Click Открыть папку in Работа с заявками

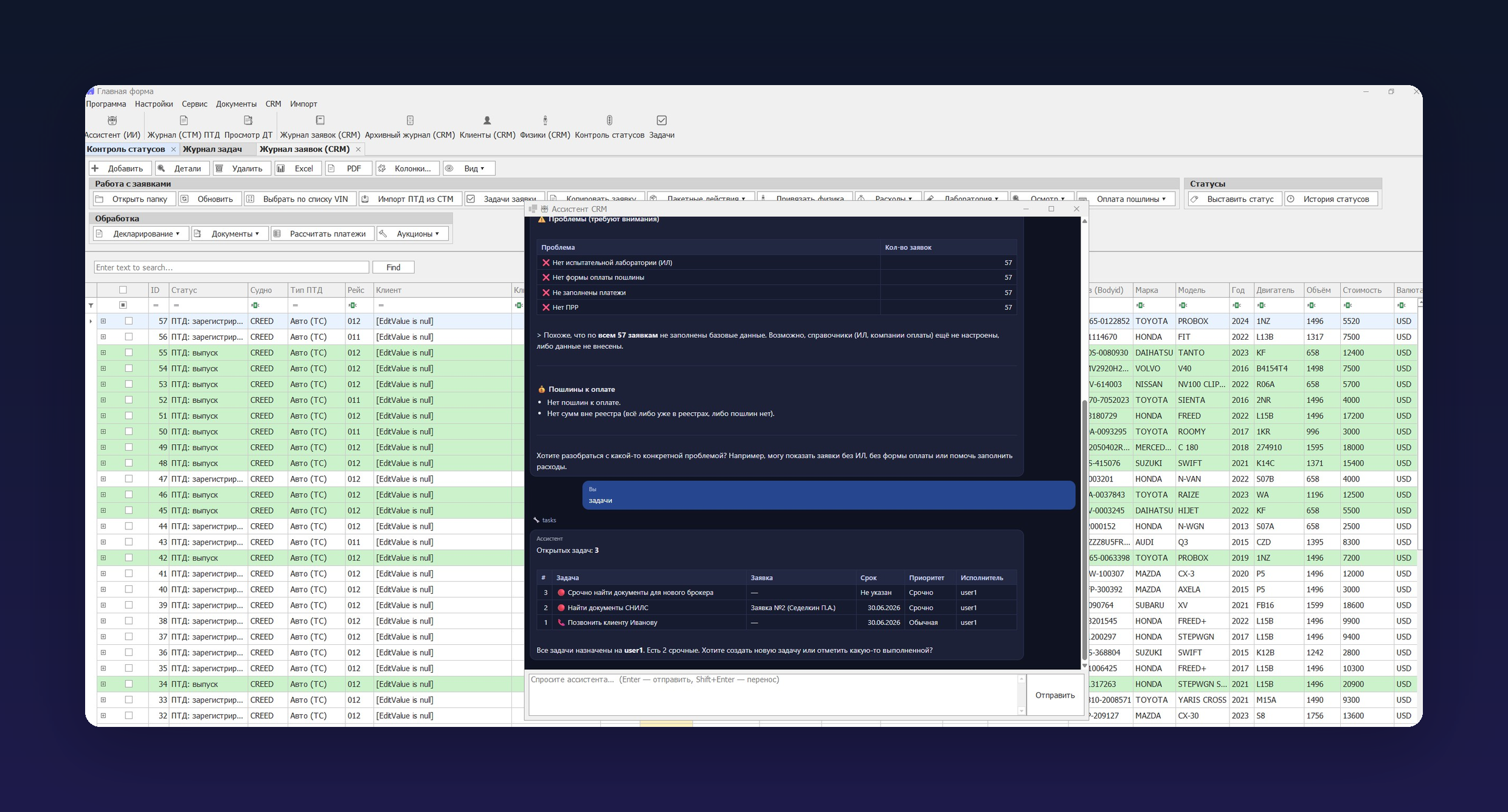point(134,199)
